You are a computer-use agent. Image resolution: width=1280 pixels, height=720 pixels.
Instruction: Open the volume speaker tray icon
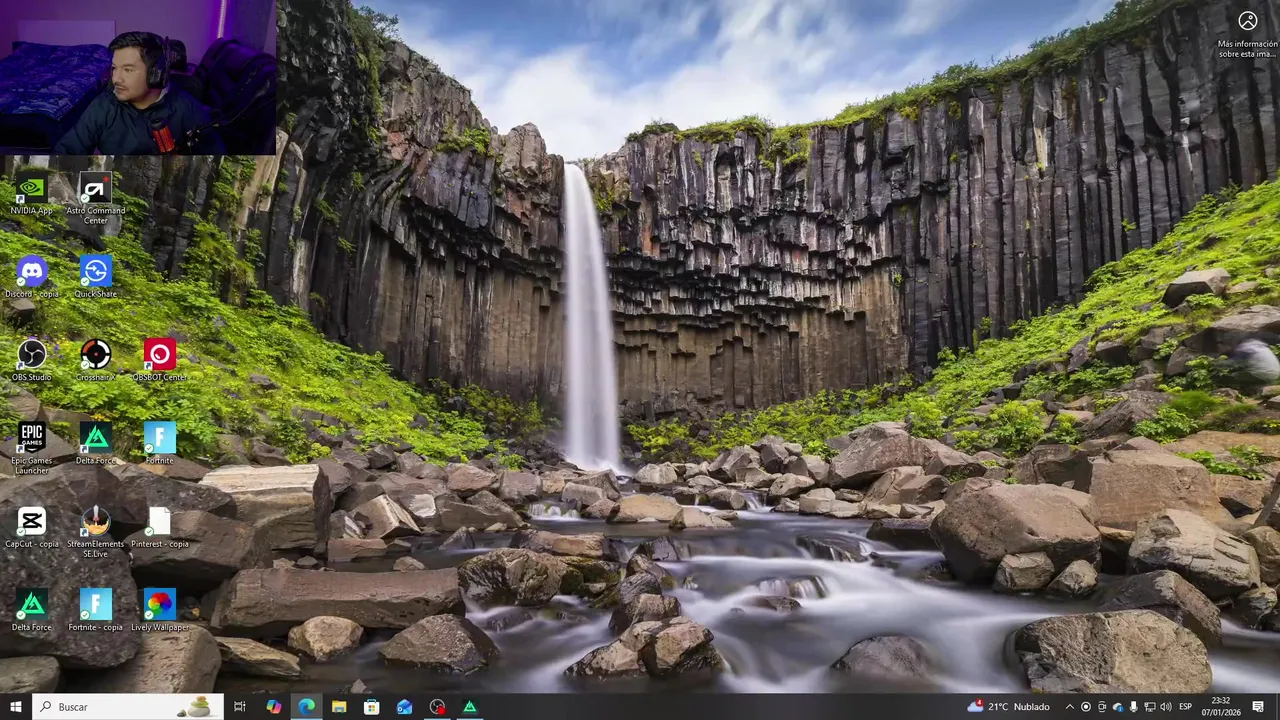point(1165,707)
